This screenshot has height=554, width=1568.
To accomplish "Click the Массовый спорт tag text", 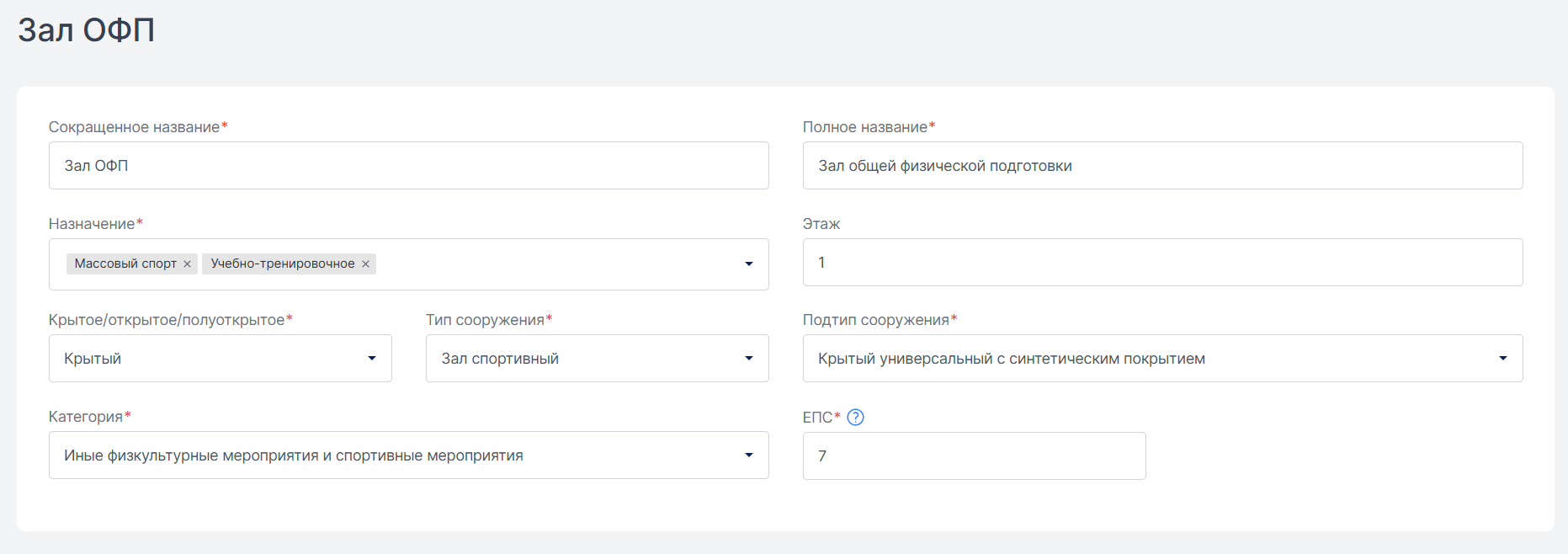I will 125,264.
